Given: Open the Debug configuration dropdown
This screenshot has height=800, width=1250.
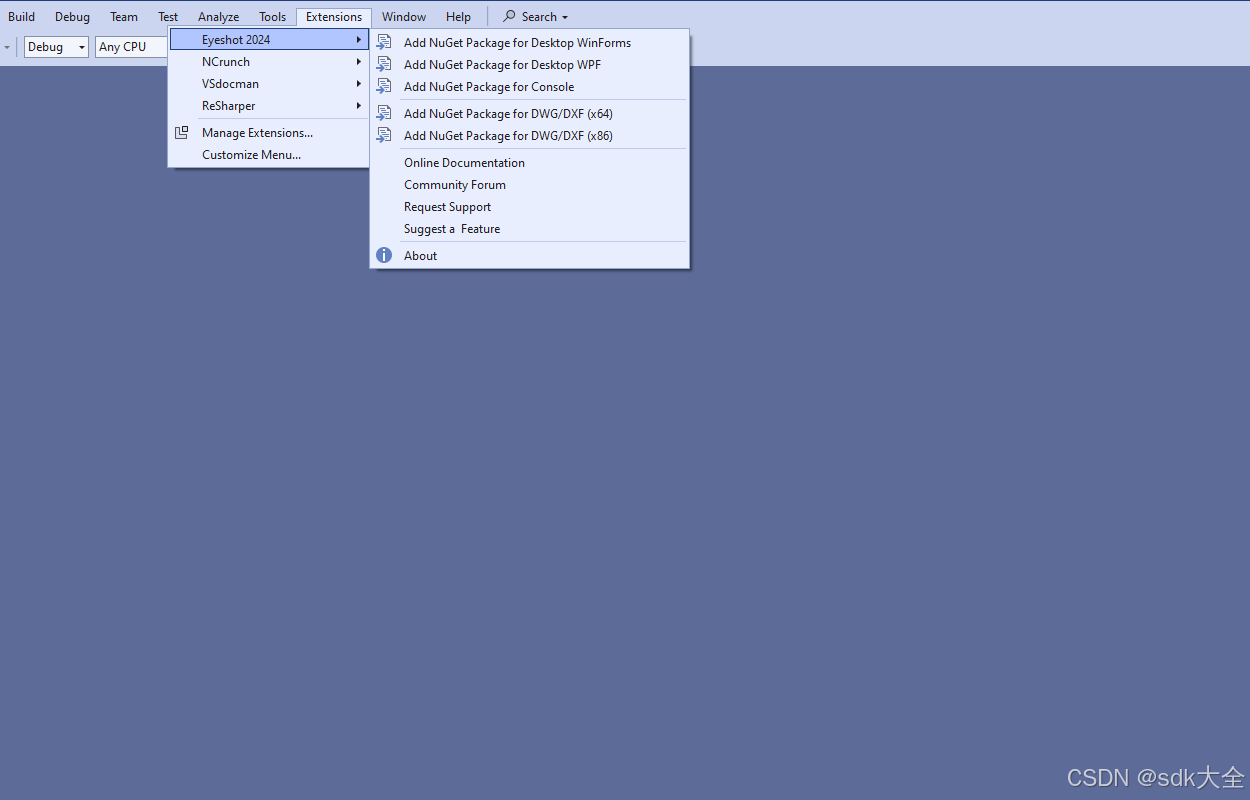Looking at the screenshot, I should [57, 47].
